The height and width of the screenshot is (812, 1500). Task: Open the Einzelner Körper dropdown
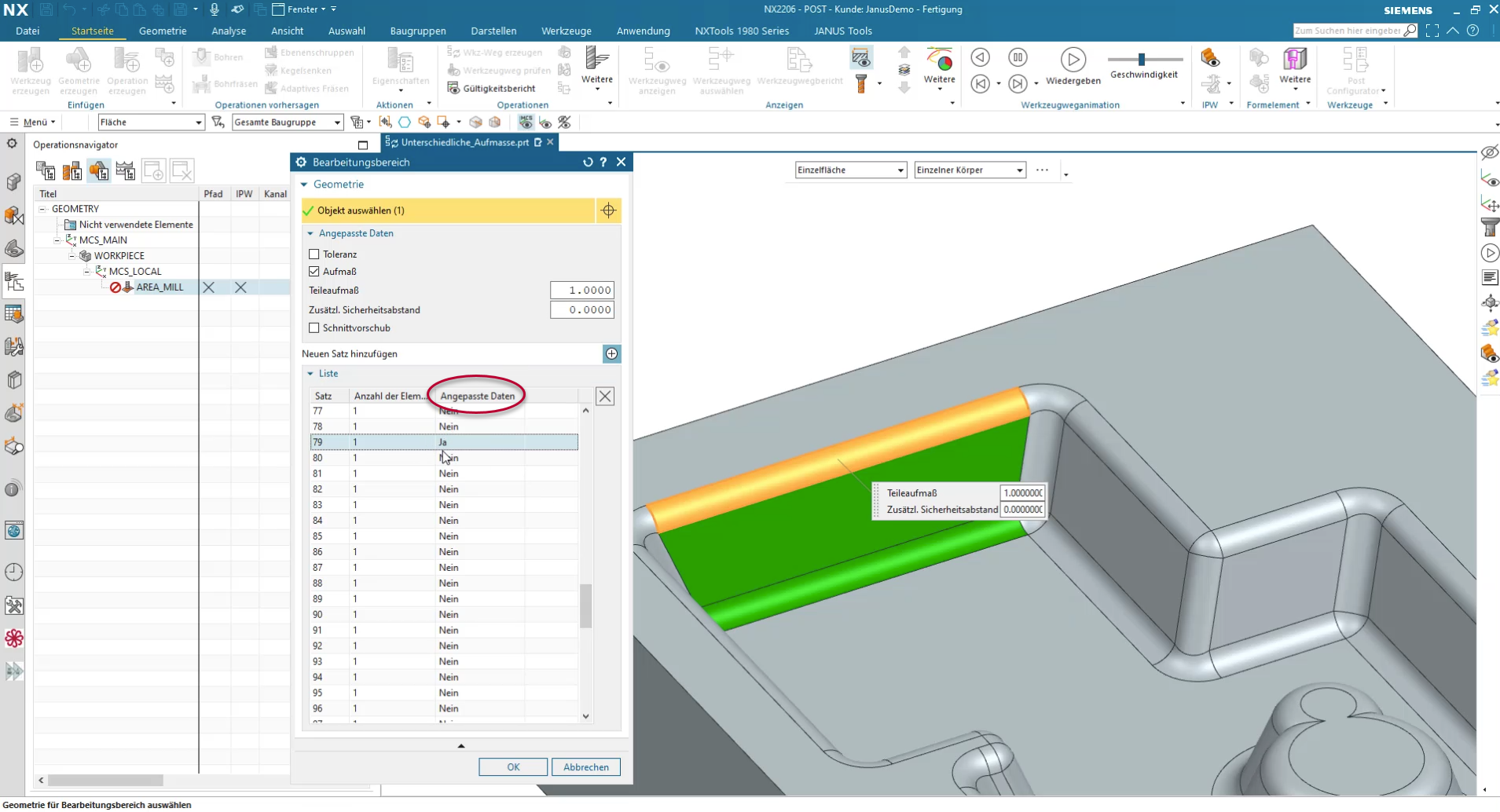[970, 170]
